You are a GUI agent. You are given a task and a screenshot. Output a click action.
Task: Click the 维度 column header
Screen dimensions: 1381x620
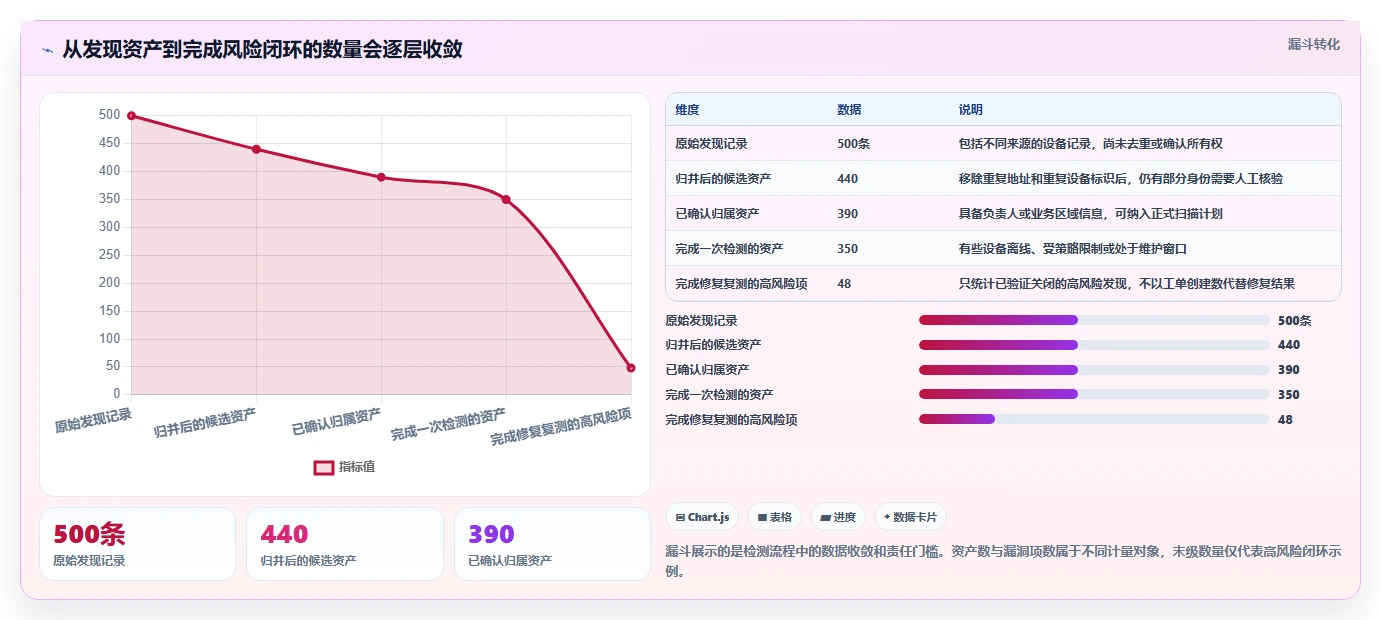(x=687, y=110)
